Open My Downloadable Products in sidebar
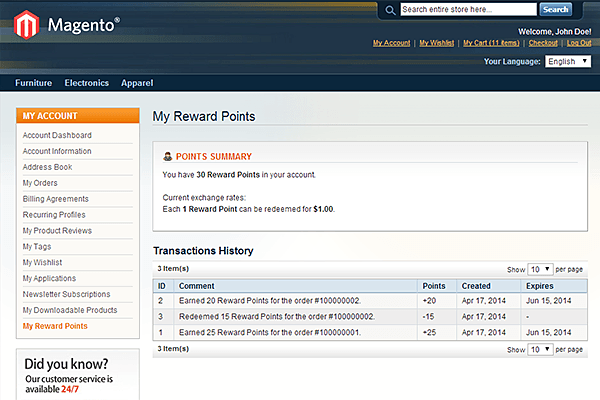Viewport: 600px width, 400px height. (x=70, y=310)
